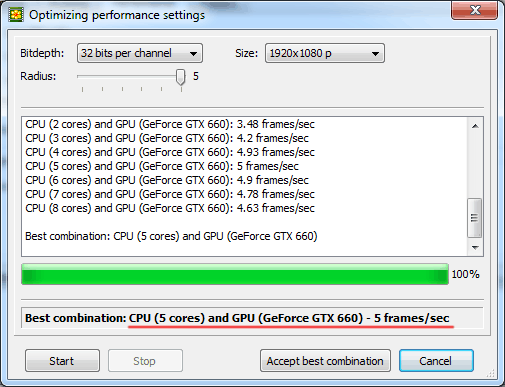
Task: Click the results list scrollbar thumb
Action: pyautogui.click(x=475, y=218)
